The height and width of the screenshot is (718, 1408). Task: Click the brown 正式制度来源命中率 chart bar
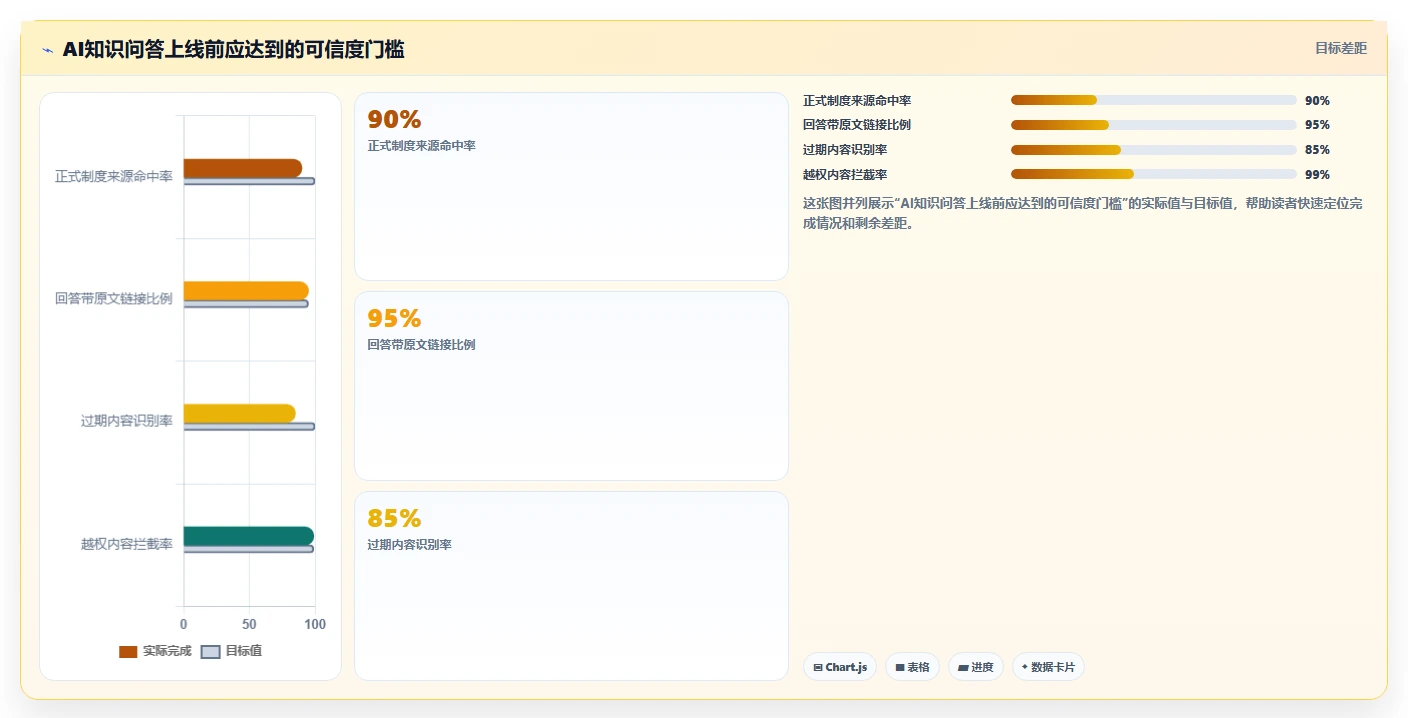pyautogui.click(x=243, y=168)
